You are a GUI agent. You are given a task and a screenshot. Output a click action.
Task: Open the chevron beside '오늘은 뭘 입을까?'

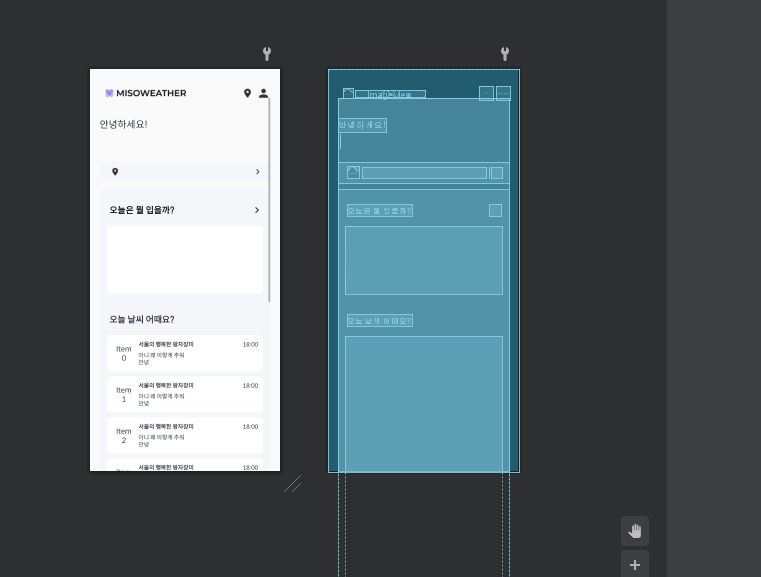(x=257, y=210)
